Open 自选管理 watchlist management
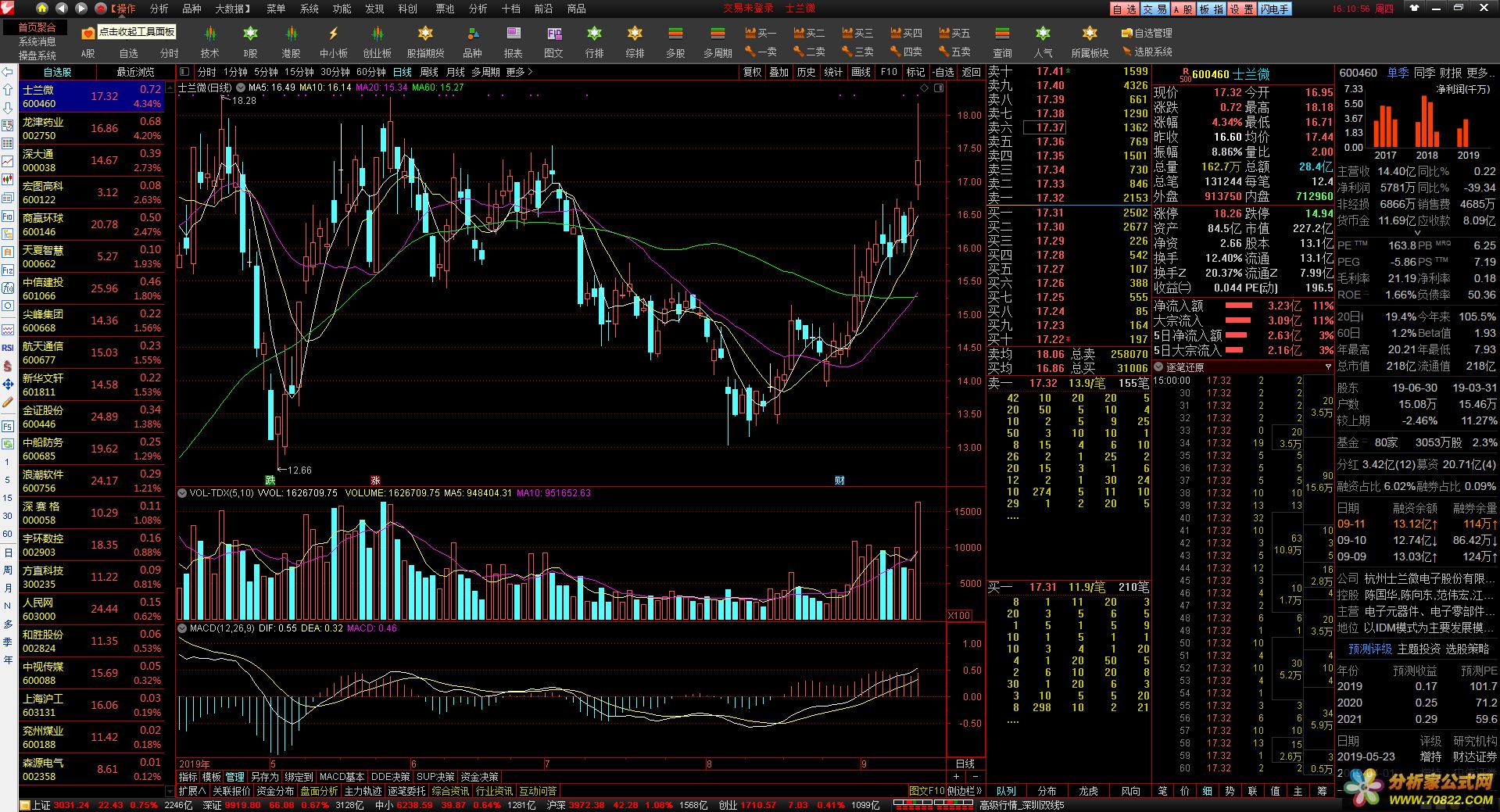Image resolution: width=1500 pixels, height=812 pixels. click(x=1146, y=33)
